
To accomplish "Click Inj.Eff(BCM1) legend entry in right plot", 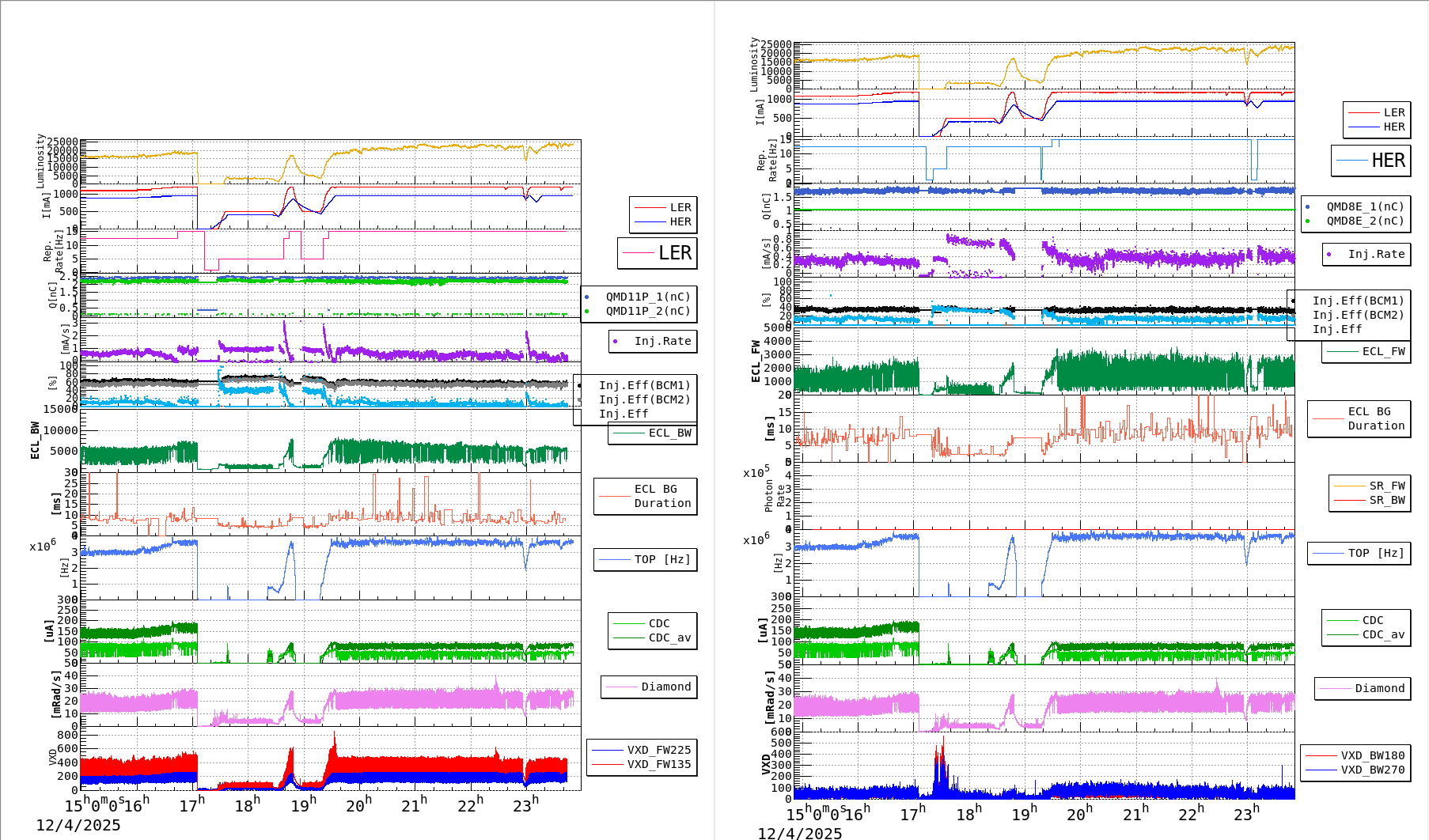I will [x=1358, y=301].
